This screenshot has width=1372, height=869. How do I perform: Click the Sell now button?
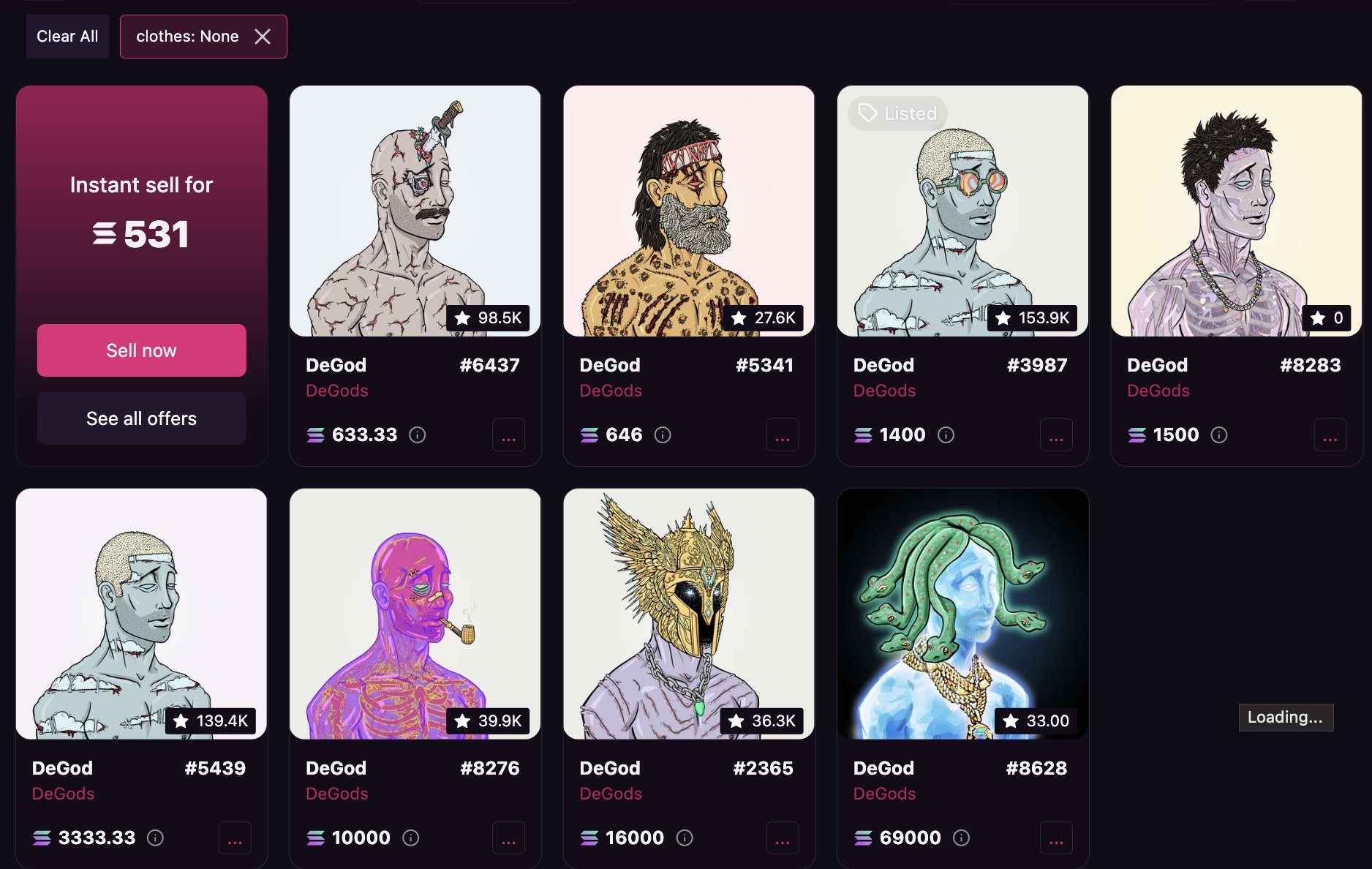coord(141,350)
